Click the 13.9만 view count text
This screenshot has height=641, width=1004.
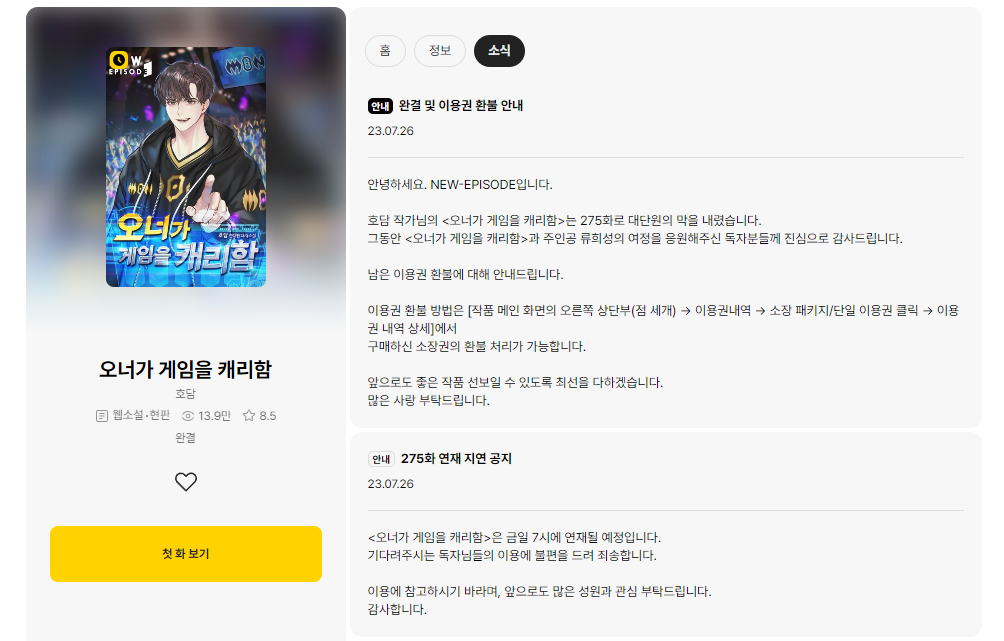pos(215,416)
